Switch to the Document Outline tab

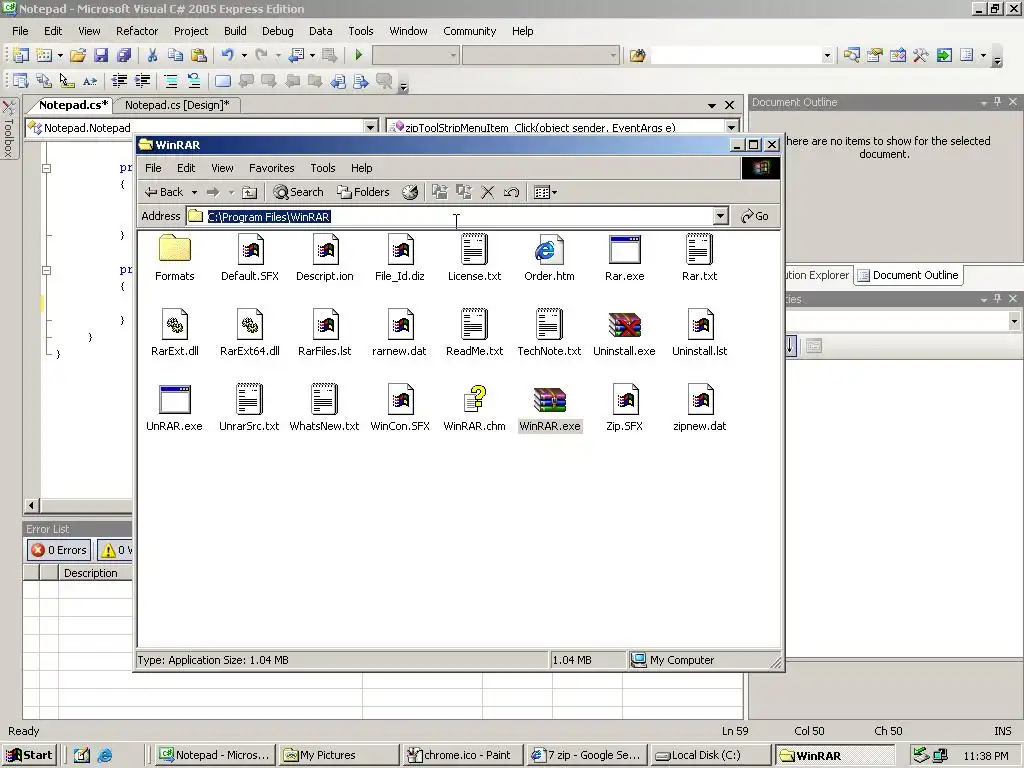[908, 275]
